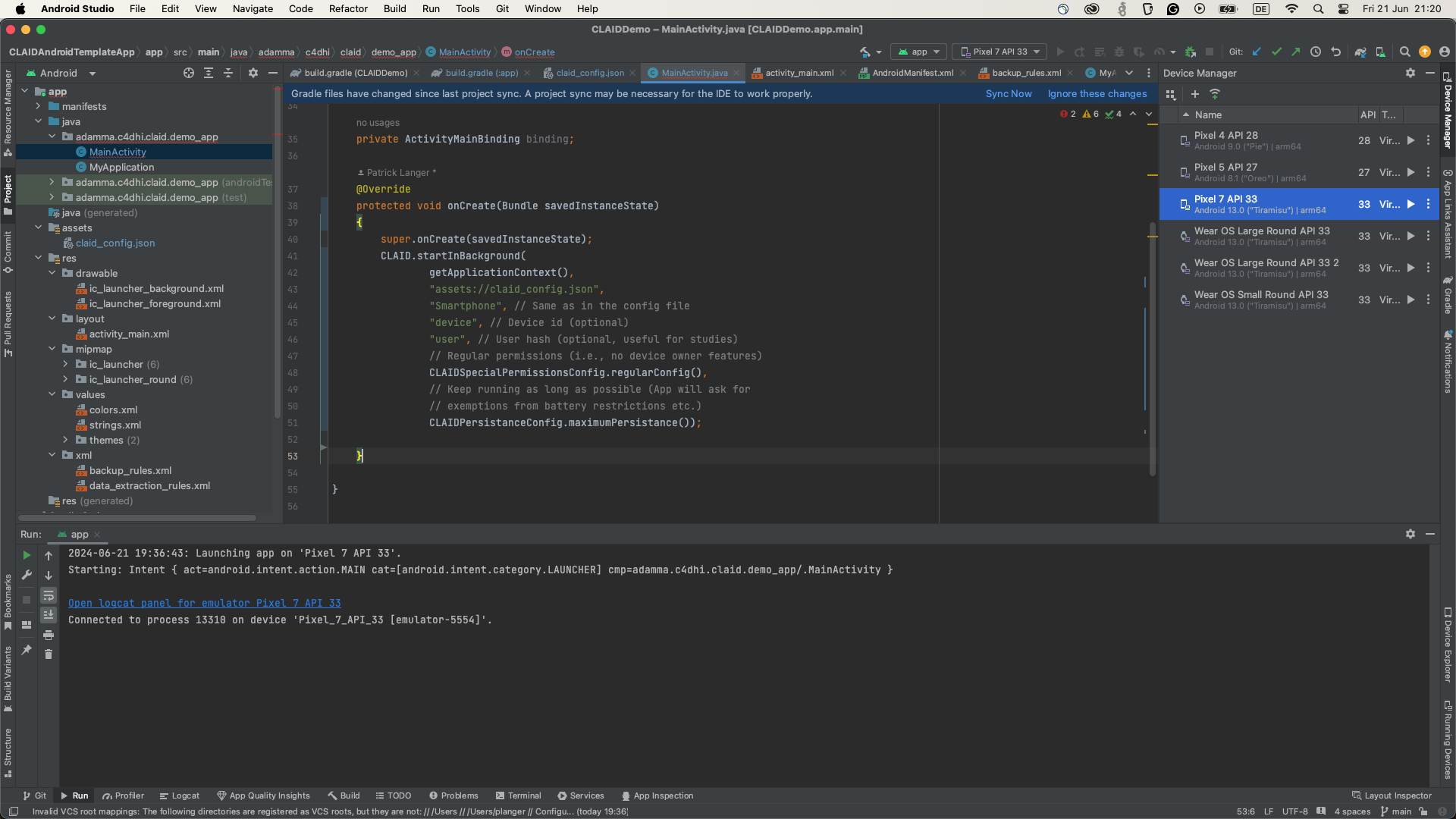Click the wrench icon in Run panel

coord(27,576)
